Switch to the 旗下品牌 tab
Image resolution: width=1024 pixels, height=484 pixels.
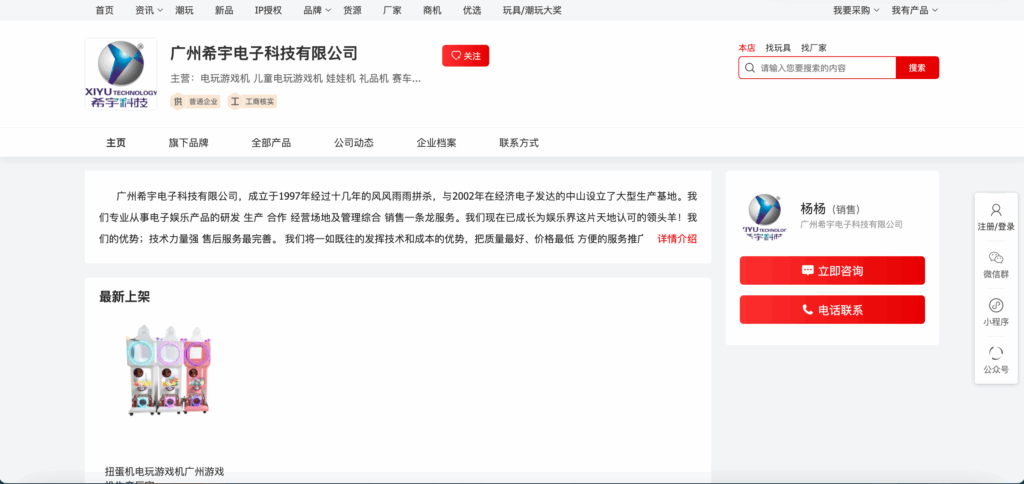(188, 143)
